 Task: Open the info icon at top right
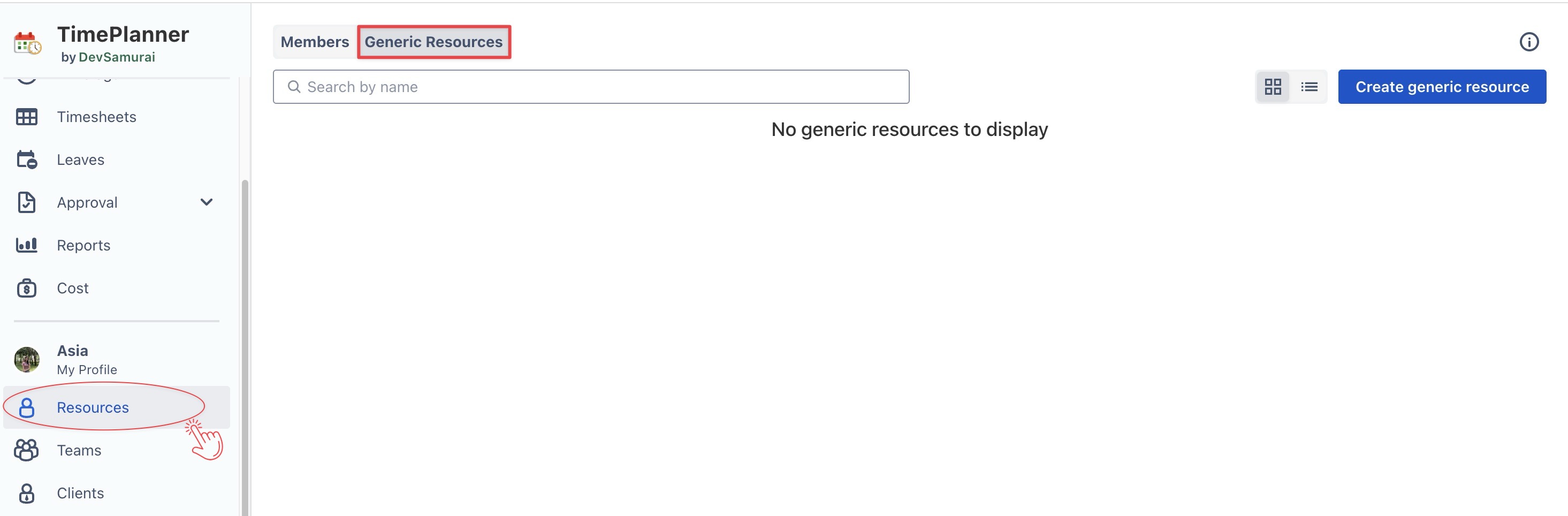click(x=1528, y=42)
